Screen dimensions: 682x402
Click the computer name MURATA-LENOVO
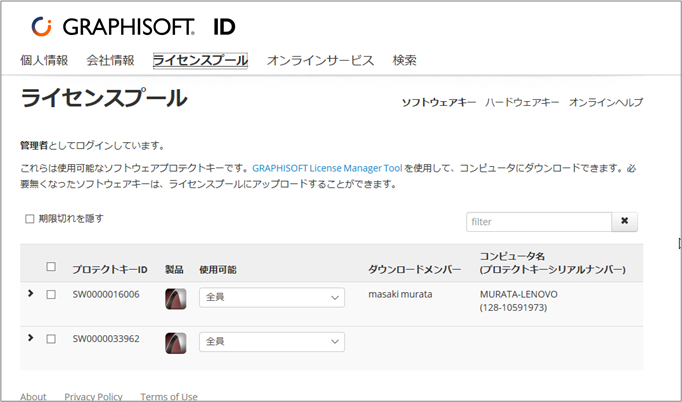tap(518, 295)
